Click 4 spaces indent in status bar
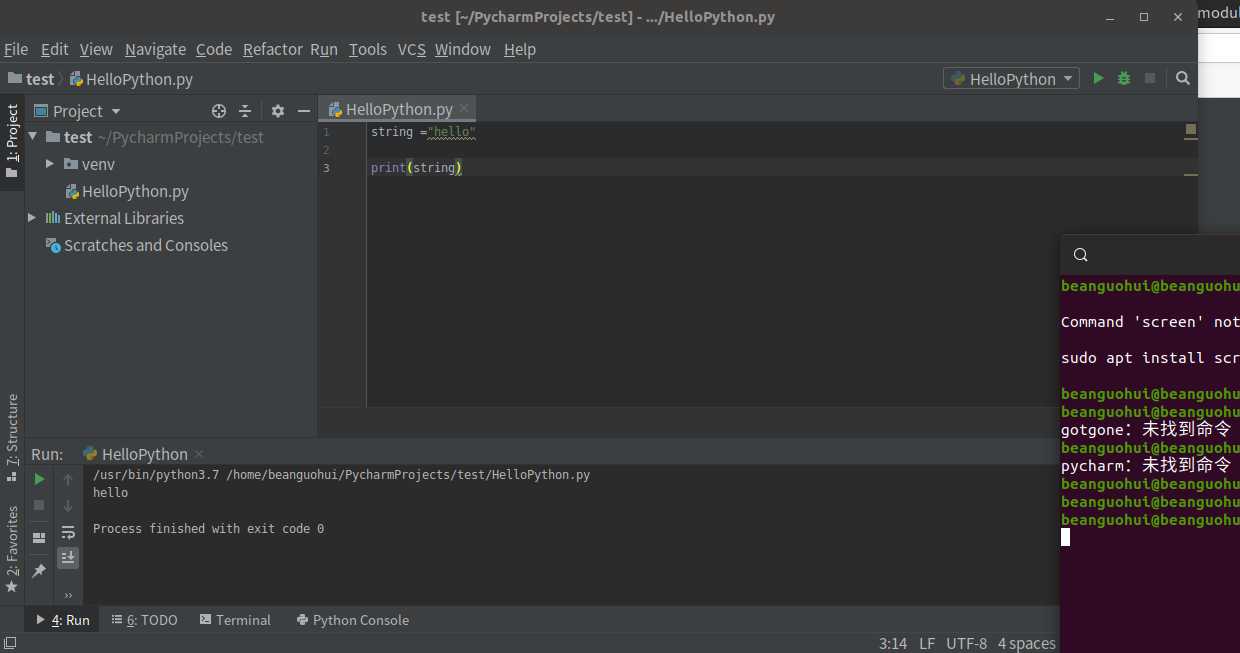The width and height of the screenshot is (1240, 653). tap(1026, 643)
